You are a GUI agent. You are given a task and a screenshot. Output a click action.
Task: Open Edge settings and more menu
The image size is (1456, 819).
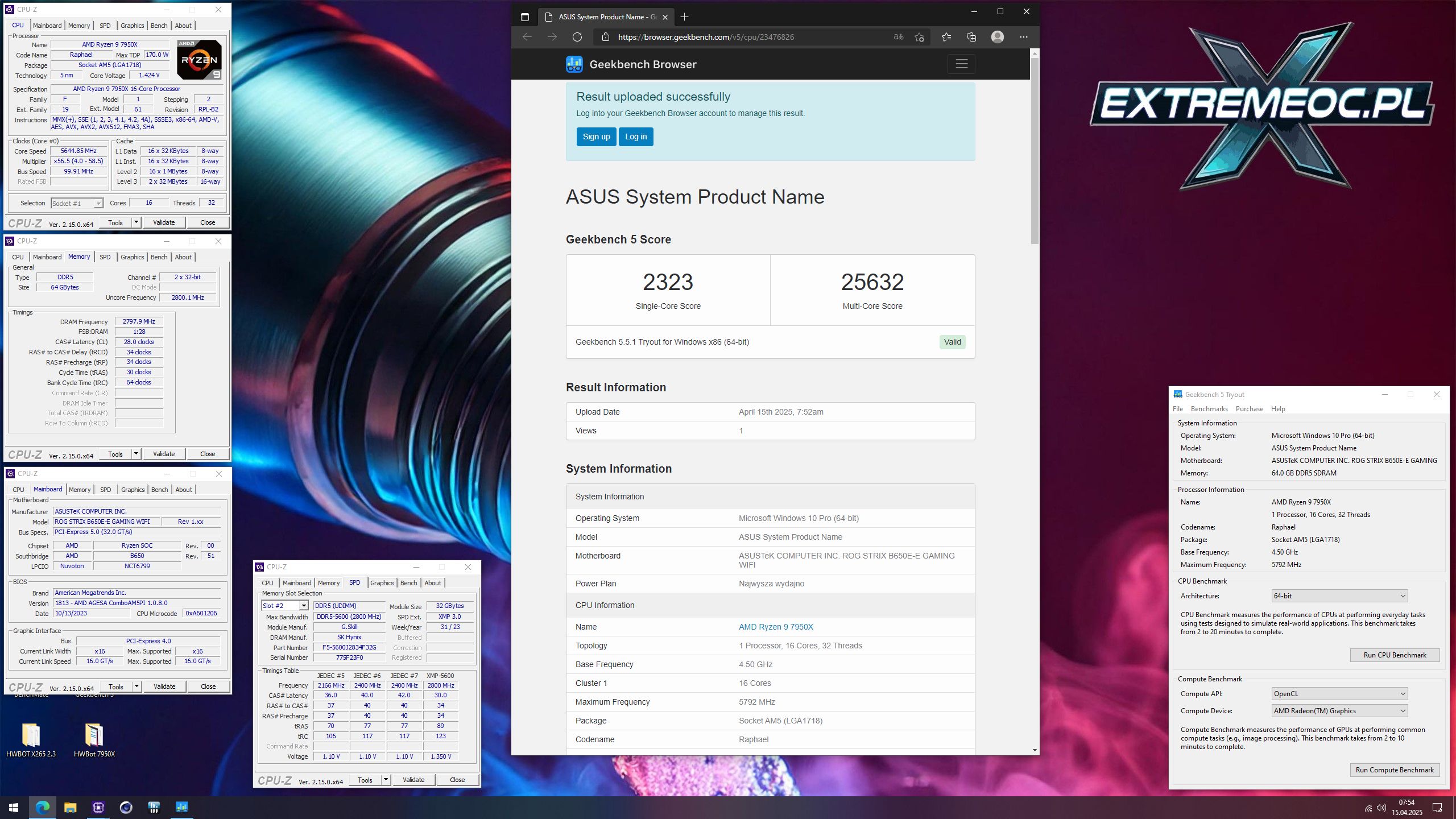coord(1023,37)
